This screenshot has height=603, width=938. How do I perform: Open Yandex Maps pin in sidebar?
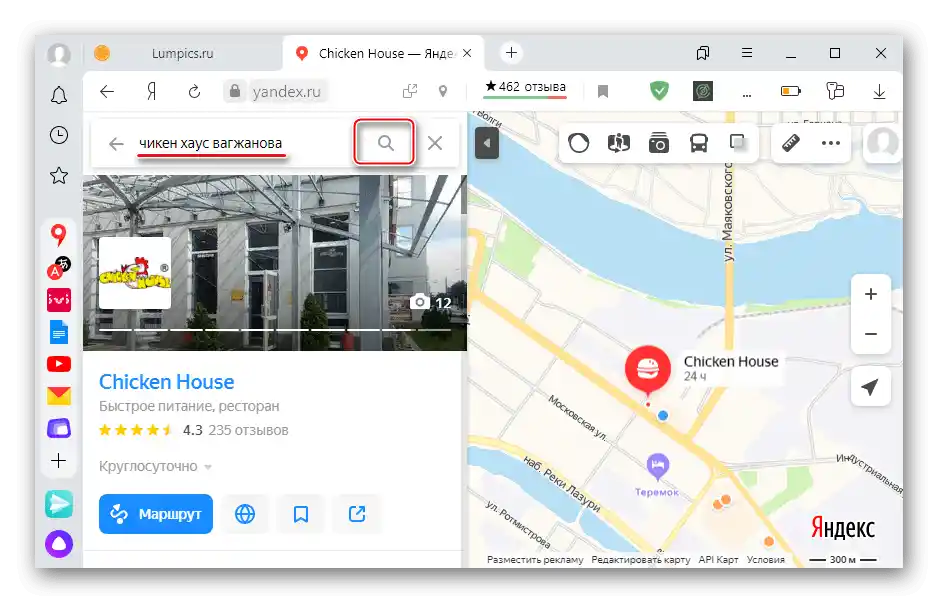tap(59, 235)
